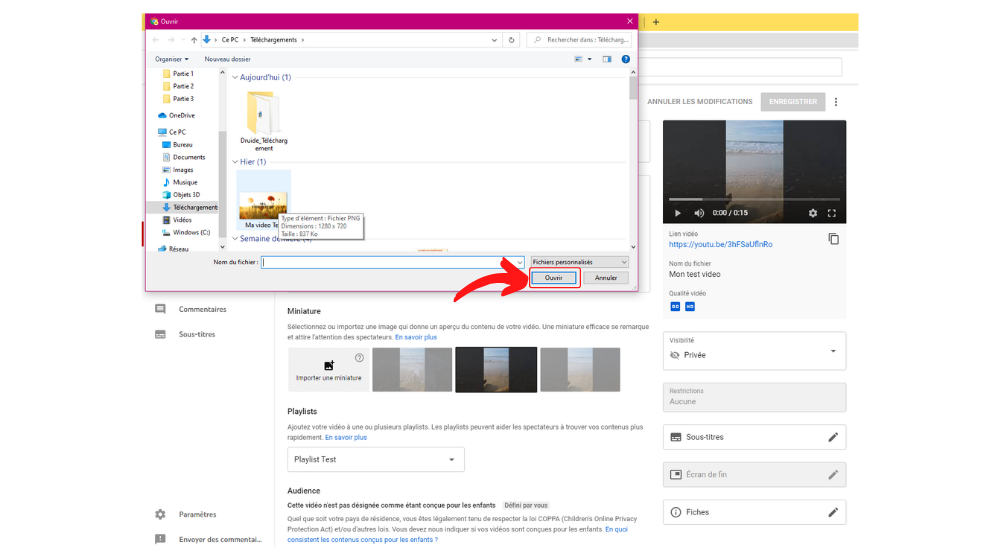The height and width of the screenshot is (560, 1000).
Task: Click the back navigation arrow in the dialog
Action: (156, 40)
